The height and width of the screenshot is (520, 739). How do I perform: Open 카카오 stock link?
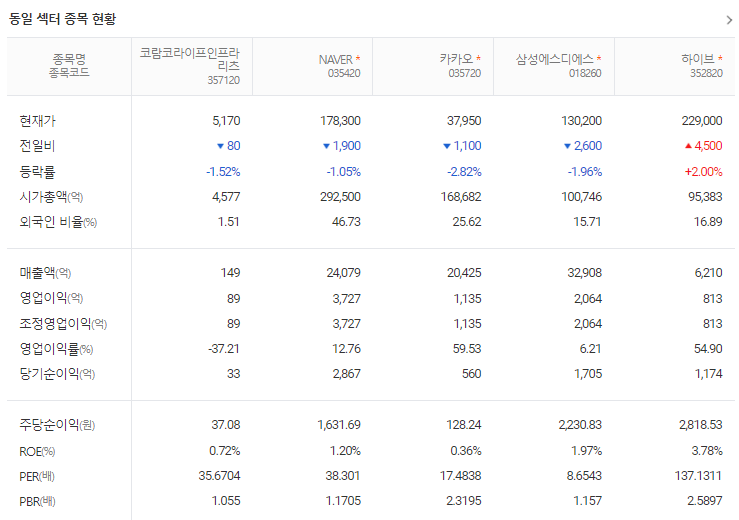click(x=456, y=59)
